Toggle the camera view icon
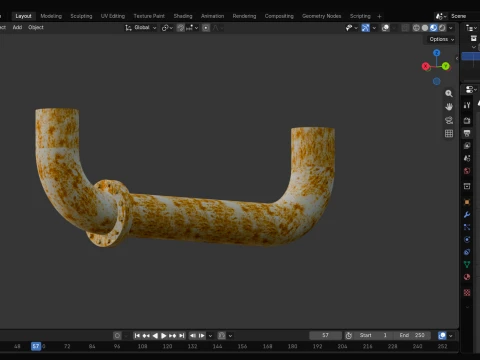 tap(449, 120)
